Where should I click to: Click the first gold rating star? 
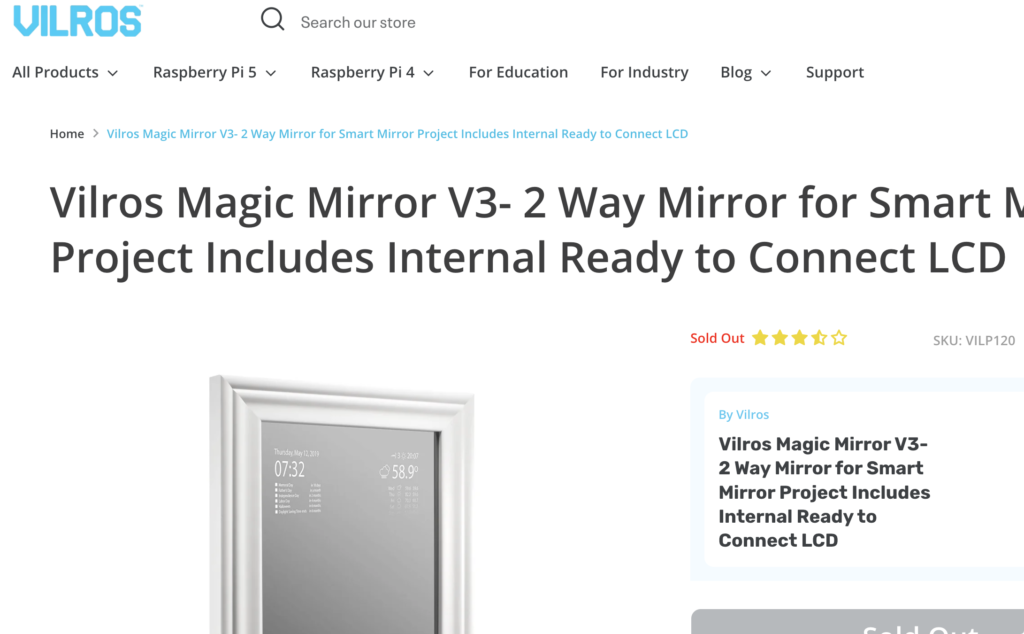coord(760,338)
